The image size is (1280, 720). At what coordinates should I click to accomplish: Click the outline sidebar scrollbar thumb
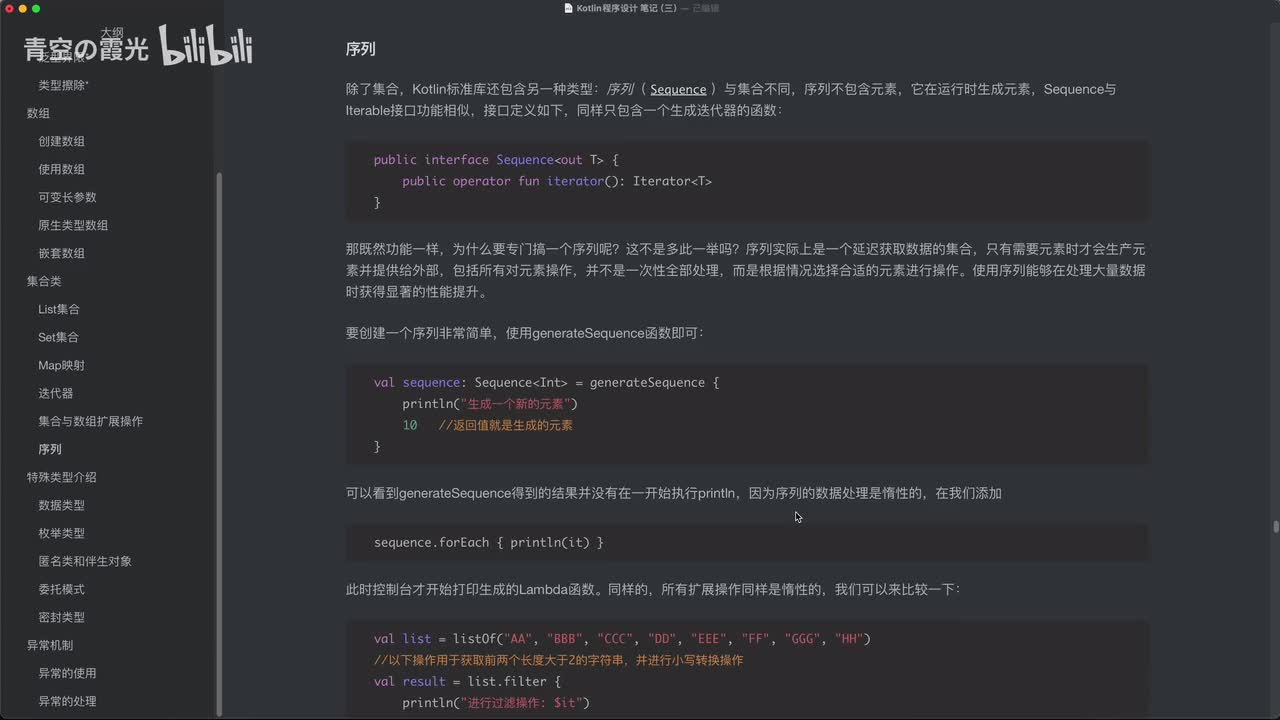point(219,443)
